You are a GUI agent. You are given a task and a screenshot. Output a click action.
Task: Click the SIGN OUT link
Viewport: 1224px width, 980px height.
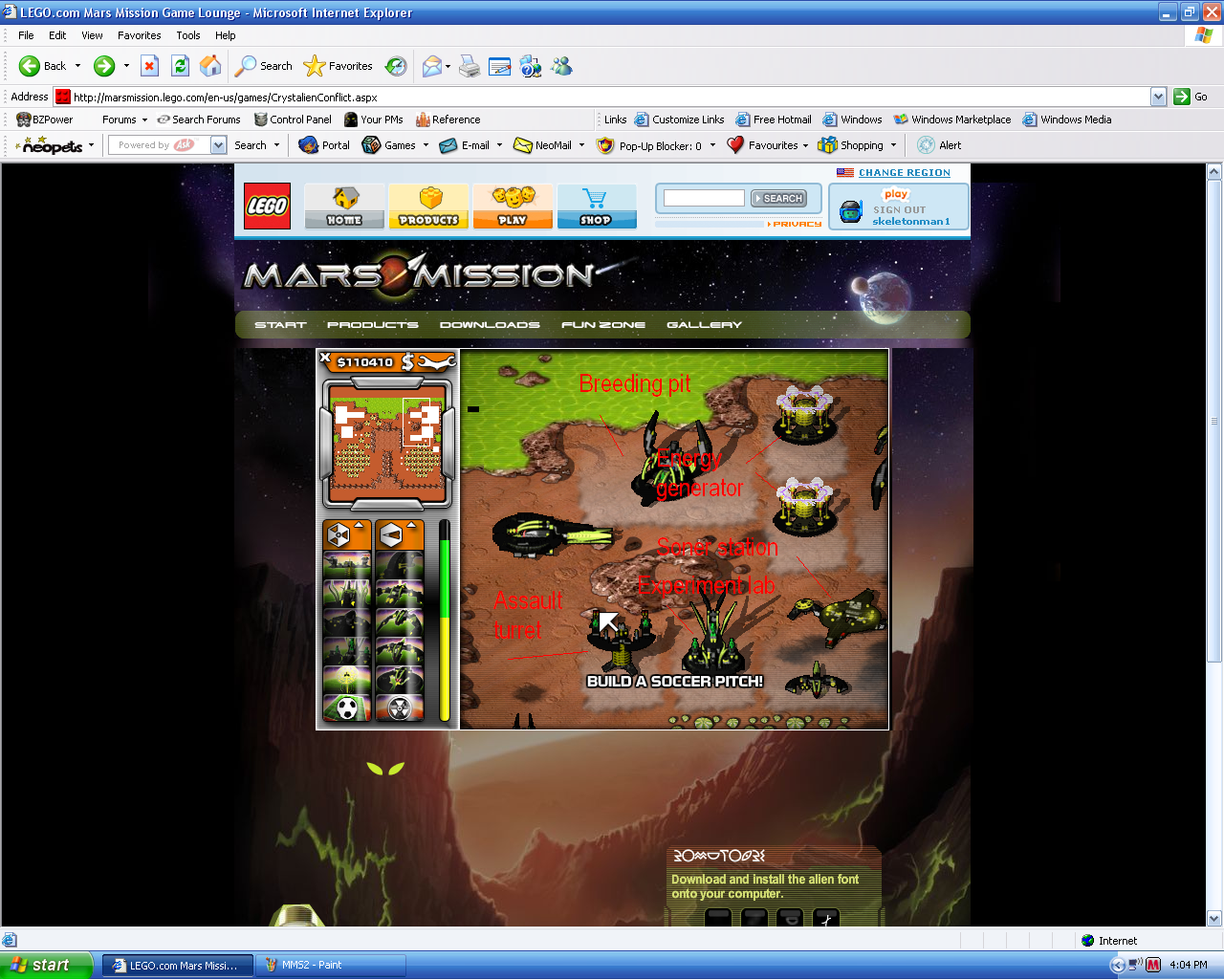click(x=900, y=210)
